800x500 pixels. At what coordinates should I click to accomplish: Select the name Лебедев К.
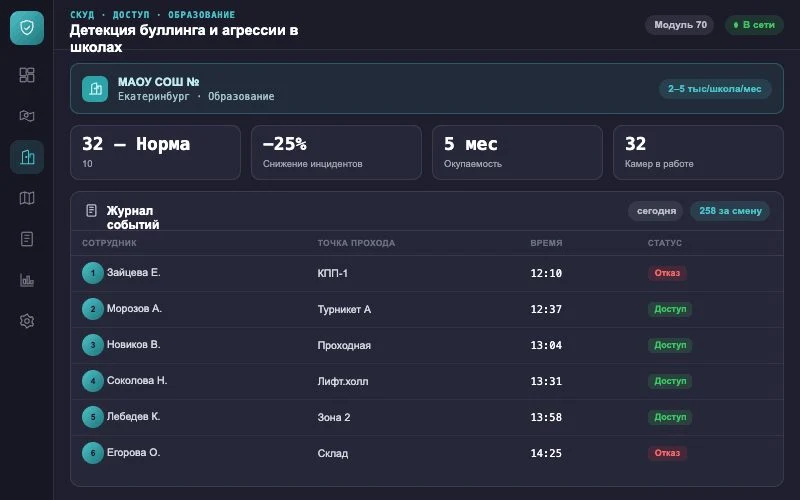134,416
